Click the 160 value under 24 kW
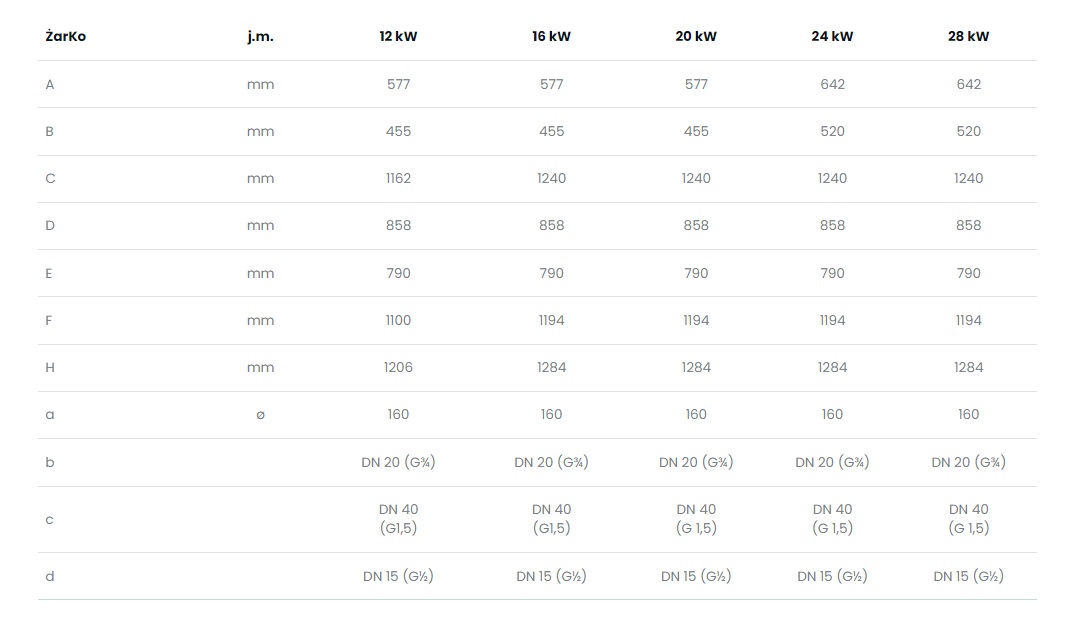Image resolution: width=1070 pixels, height=644 pixels. (x=833, y=415)
